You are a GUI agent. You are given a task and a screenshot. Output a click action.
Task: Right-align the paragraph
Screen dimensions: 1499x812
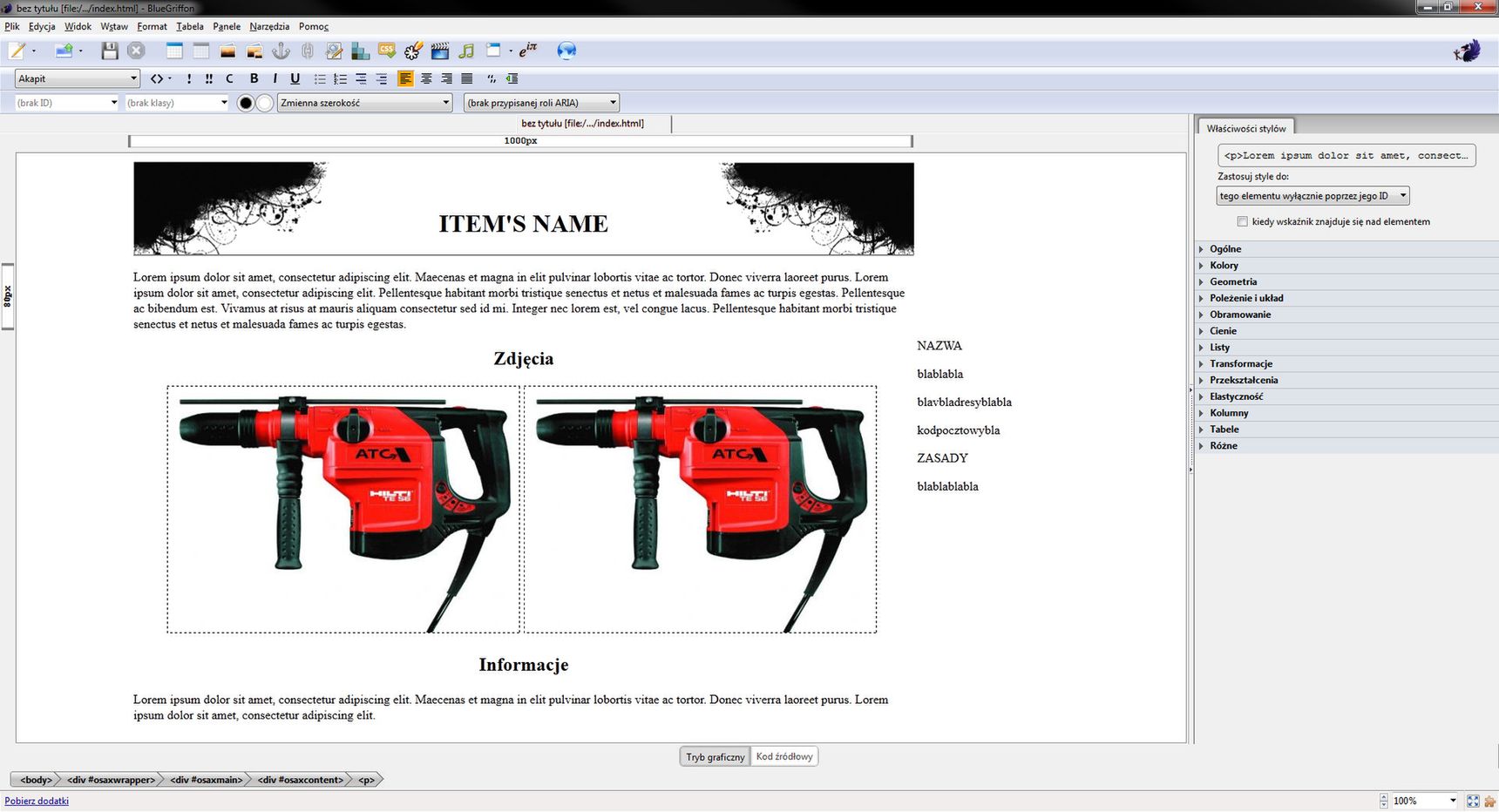tap(446, 78)
